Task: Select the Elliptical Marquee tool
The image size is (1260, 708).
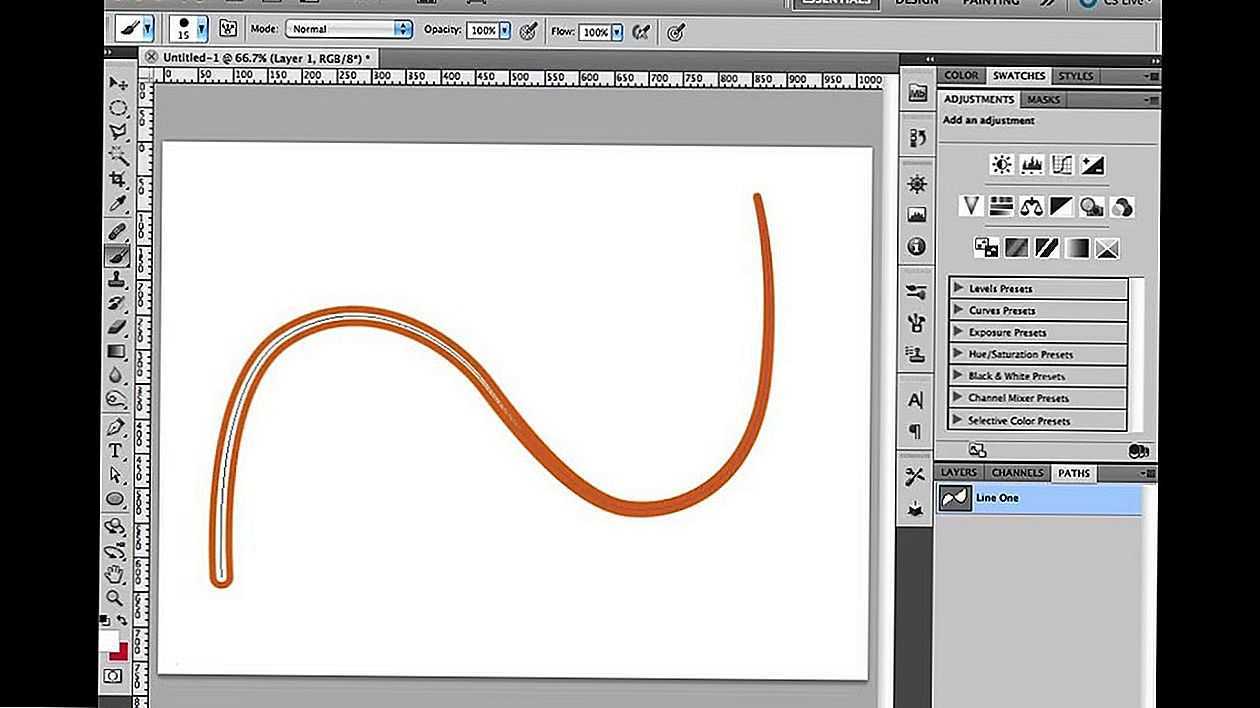Action: (117, 107)
